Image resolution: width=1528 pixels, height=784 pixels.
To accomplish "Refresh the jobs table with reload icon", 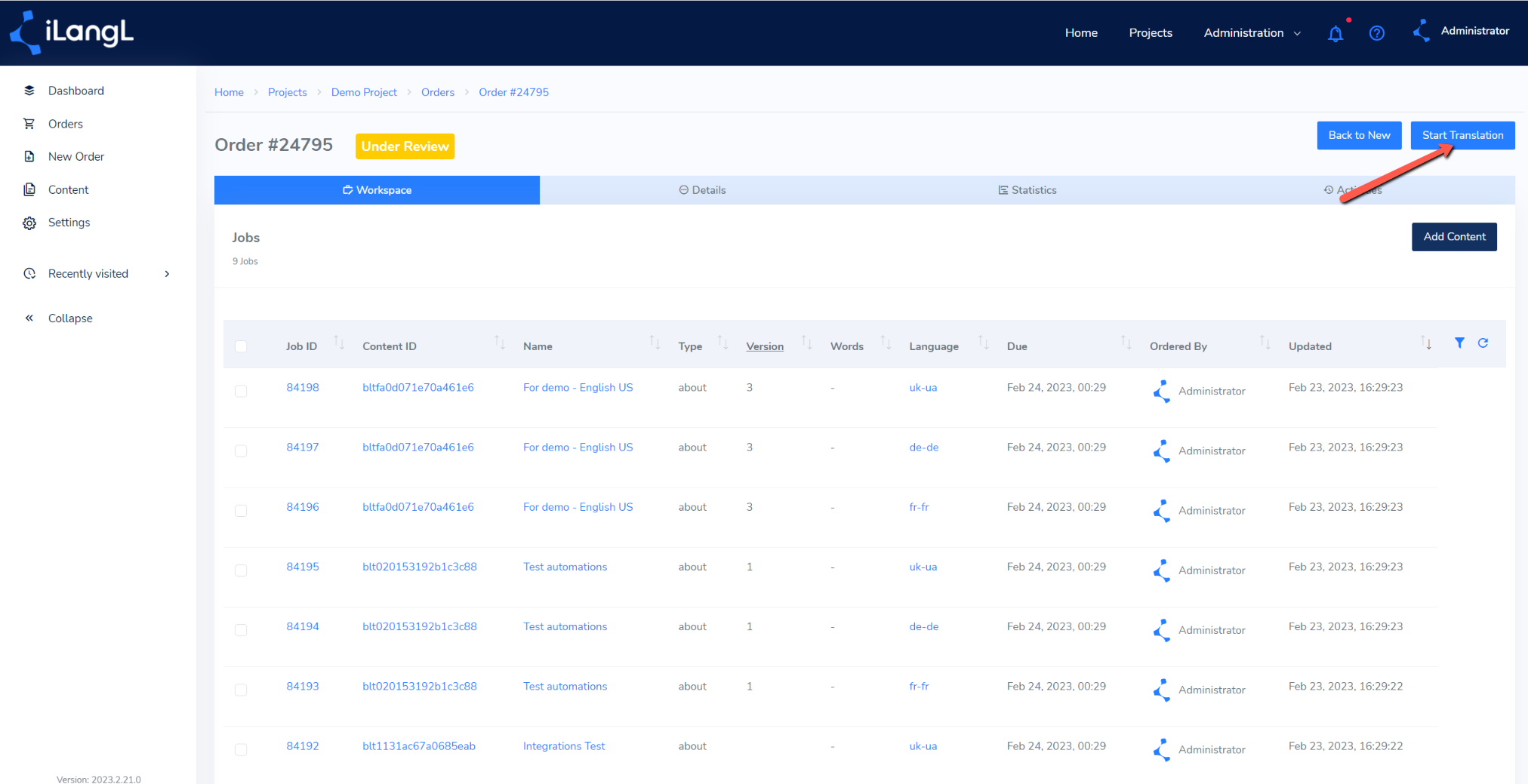I will pos(1483,343).
